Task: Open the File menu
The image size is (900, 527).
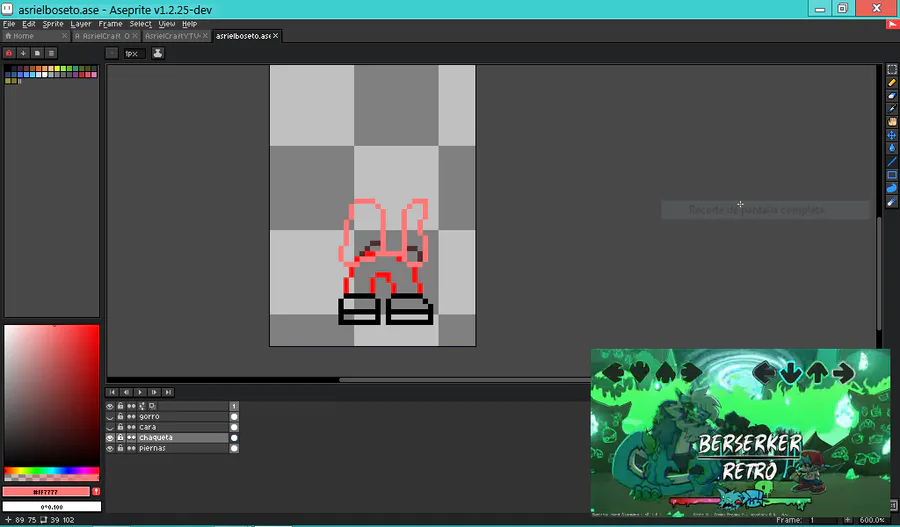Action: pyautogui.click(x=9, y=24)
